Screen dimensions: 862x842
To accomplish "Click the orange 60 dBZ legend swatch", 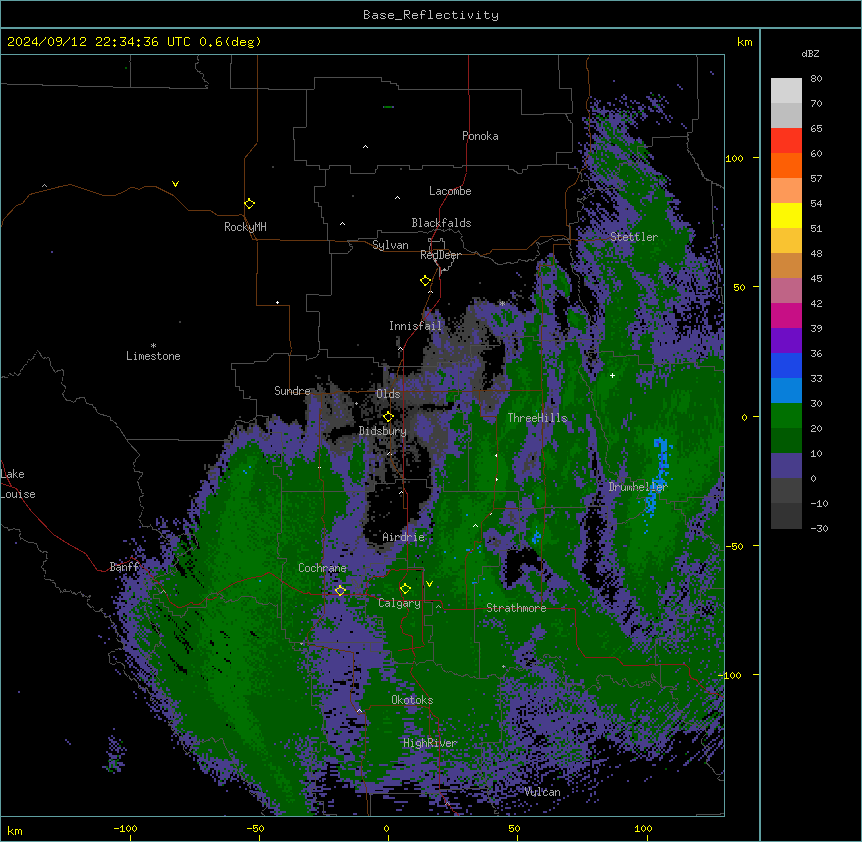I will (x=786, y=165).
